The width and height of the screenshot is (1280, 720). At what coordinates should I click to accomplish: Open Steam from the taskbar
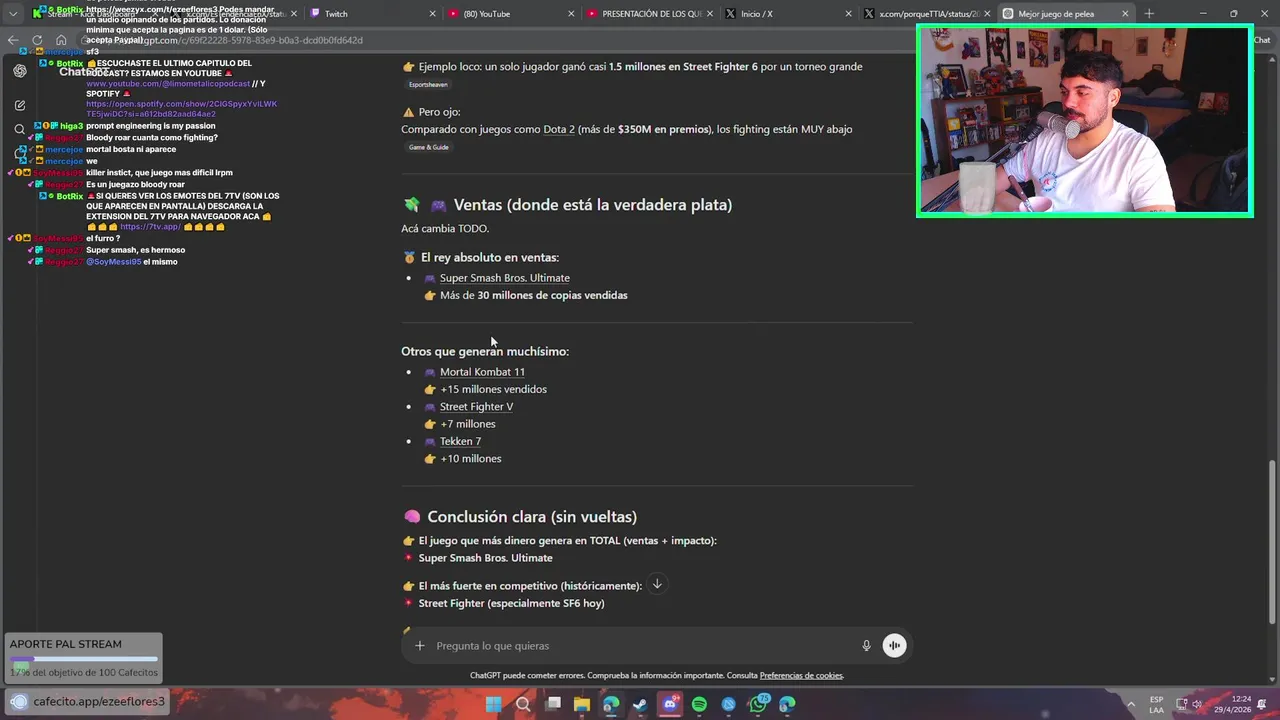(640, 704)
